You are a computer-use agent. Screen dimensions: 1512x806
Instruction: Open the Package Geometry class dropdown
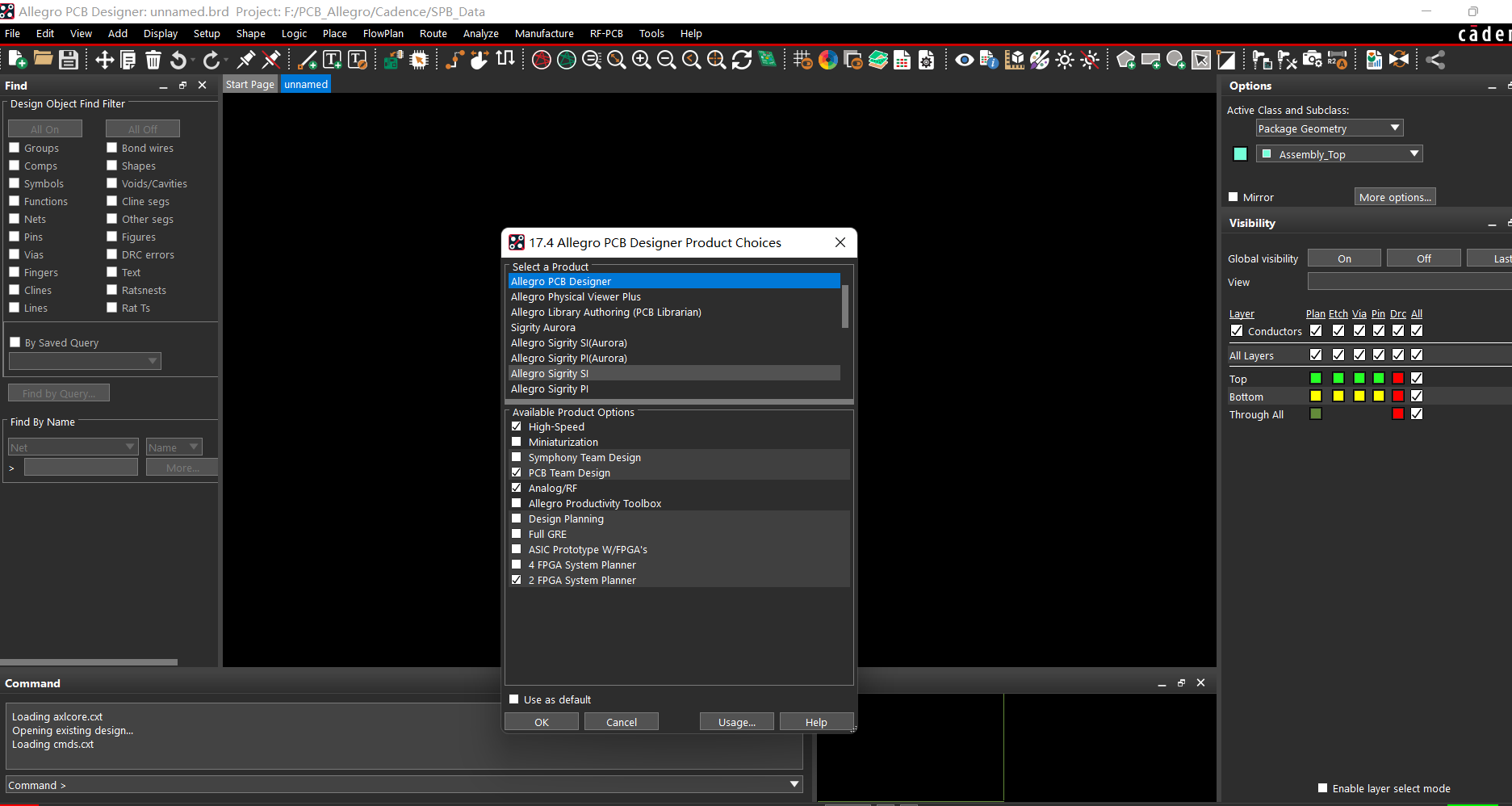pos(1330,128)
